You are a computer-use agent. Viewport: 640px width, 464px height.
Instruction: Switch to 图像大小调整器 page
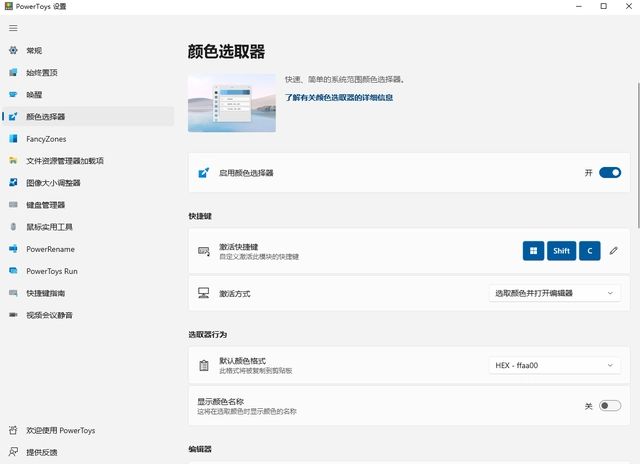click(88, 182)
